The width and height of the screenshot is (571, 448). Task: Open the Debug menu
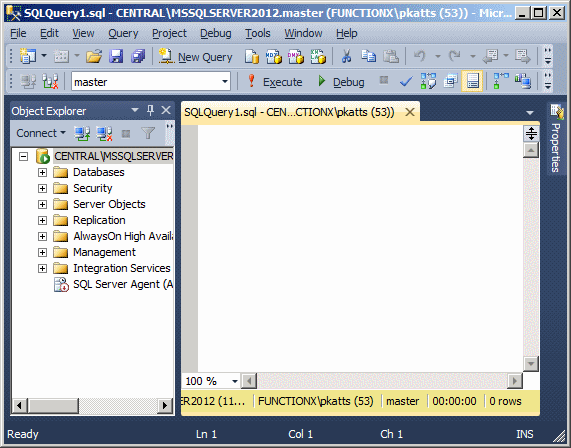(216, 34)
